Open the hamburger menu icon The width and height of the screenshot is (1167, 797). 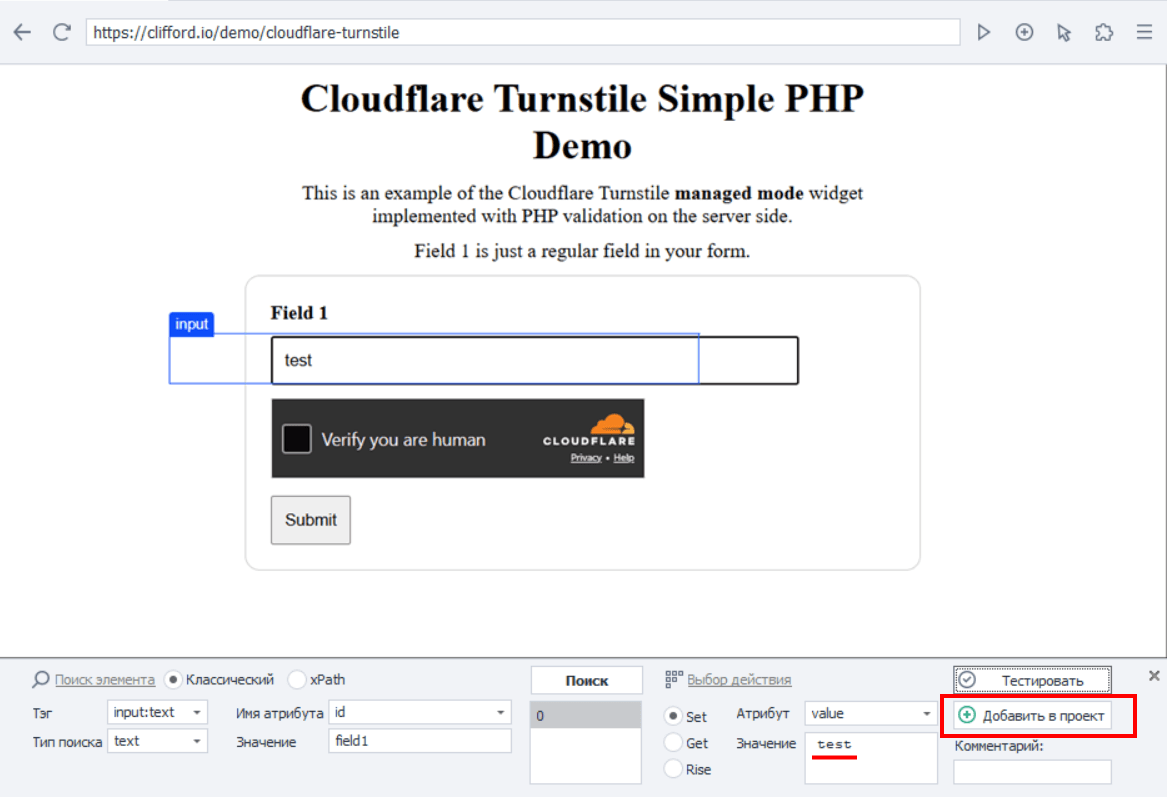coord(1144,32)
